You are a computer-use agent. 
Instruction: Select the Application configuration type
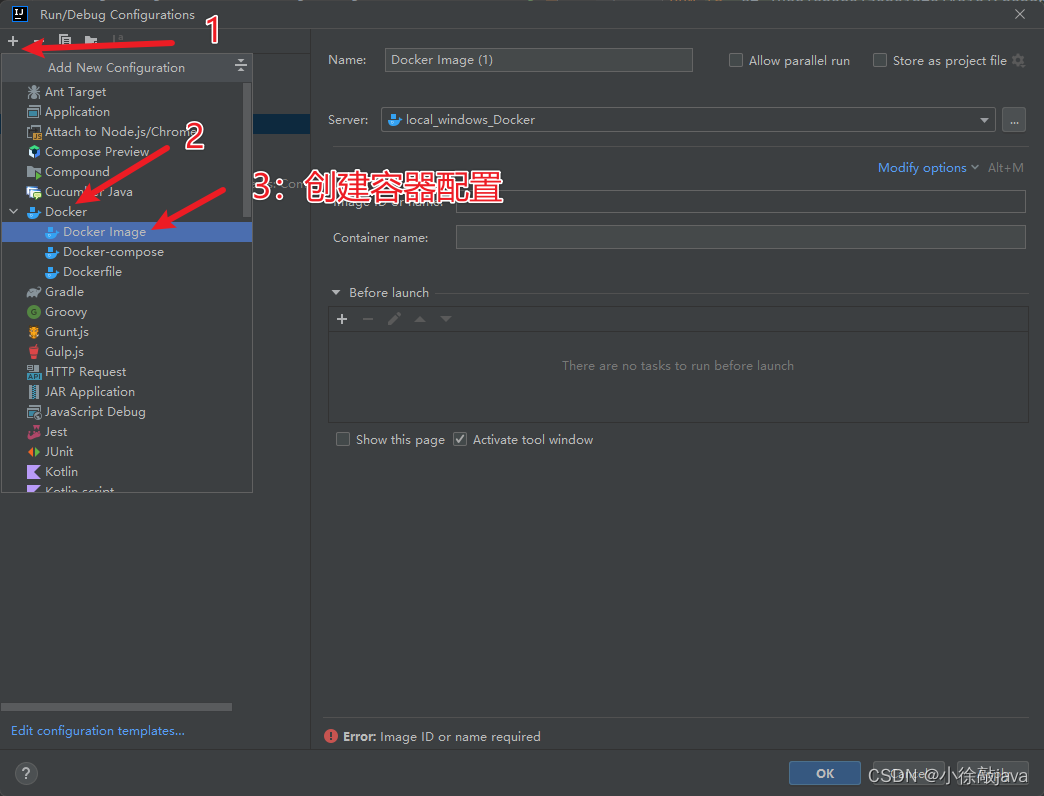click(x=127, y=112)
